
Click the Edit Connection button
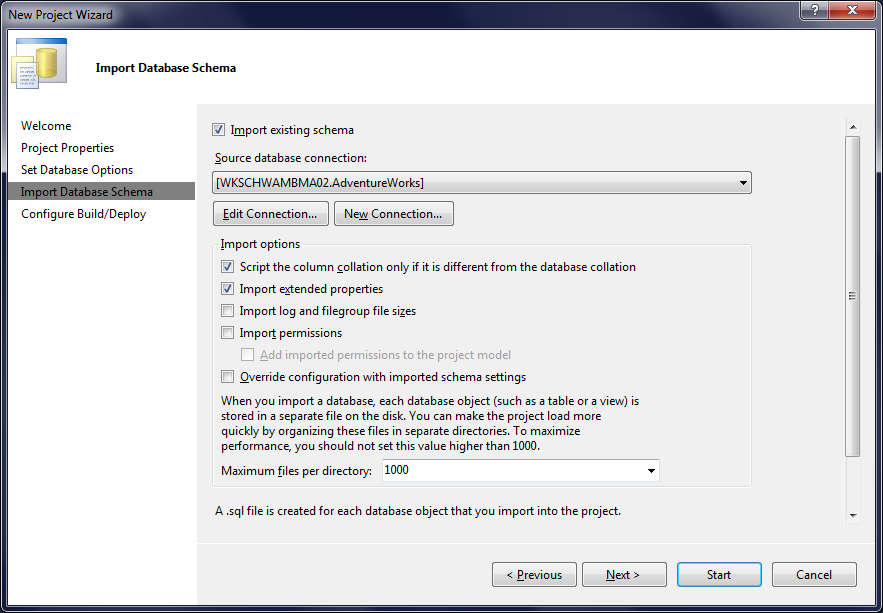[270, 213]
